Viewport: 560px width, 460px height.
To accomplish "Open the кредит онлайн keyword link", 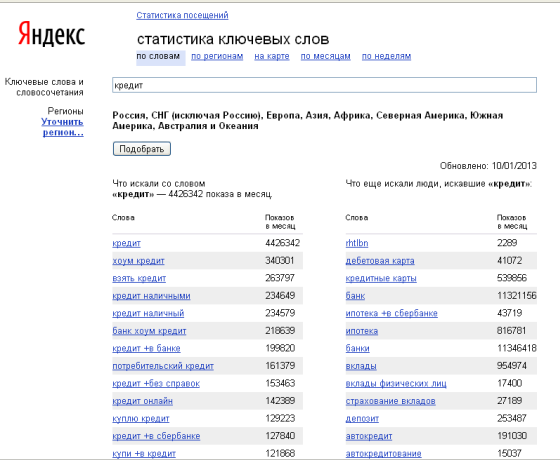I will pyautogui.click(x=142, y=401).
